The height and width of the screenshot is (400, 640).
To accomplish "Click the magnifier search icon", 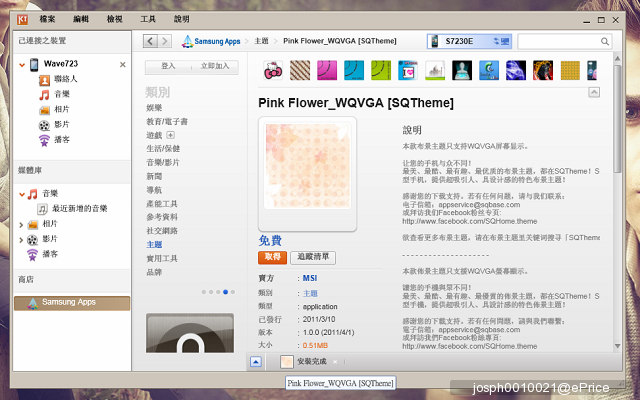I will (605, 41).
